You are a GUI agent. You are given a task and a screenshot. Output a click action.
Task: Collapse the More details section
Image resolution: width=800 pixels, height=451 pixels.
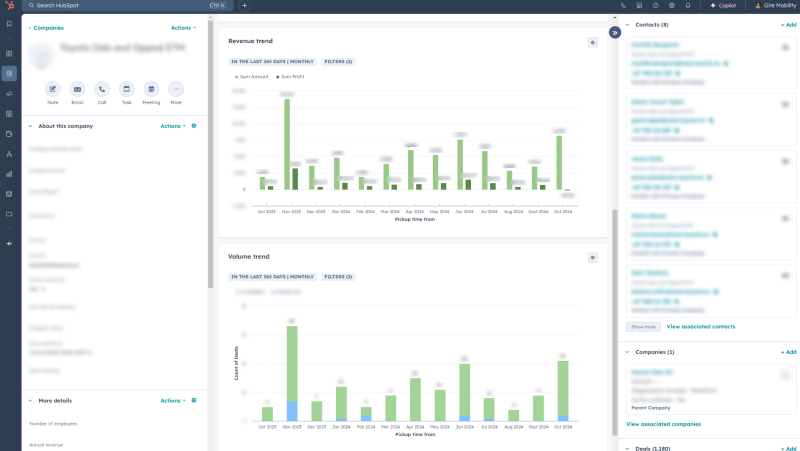coord(30,400)
